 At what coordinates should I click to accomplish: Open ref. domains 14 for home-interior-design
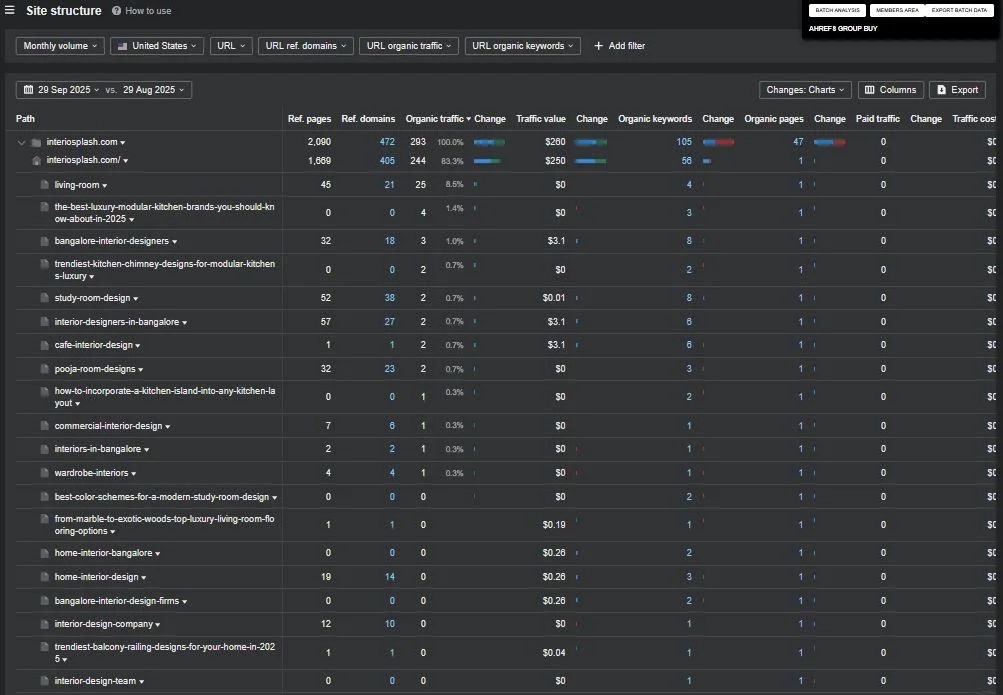pos(390,577)
